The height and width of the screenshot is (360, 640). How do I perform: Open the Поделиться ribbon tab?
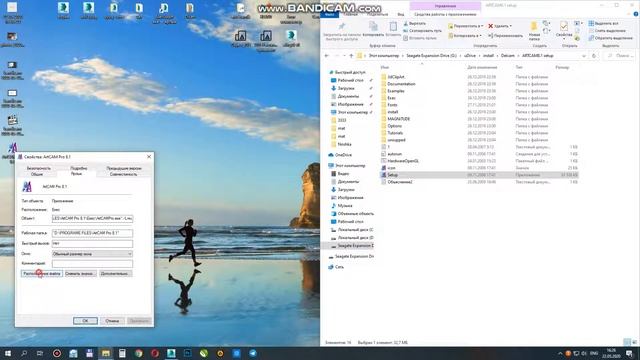pyautogui.click(x=377, y=14)
